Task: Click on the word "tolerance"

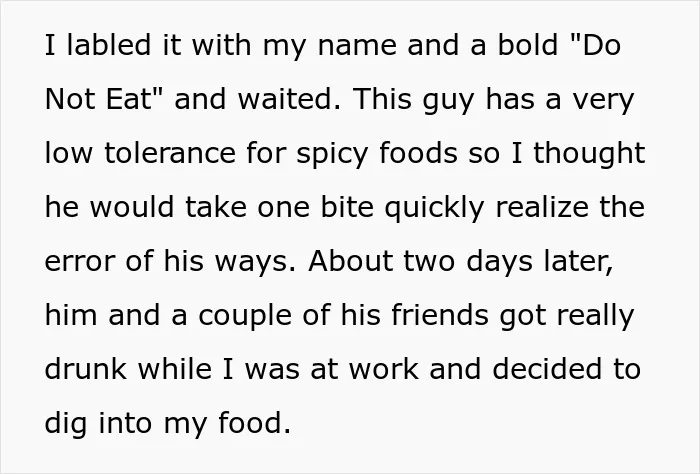Action: [x=170, y=153]
